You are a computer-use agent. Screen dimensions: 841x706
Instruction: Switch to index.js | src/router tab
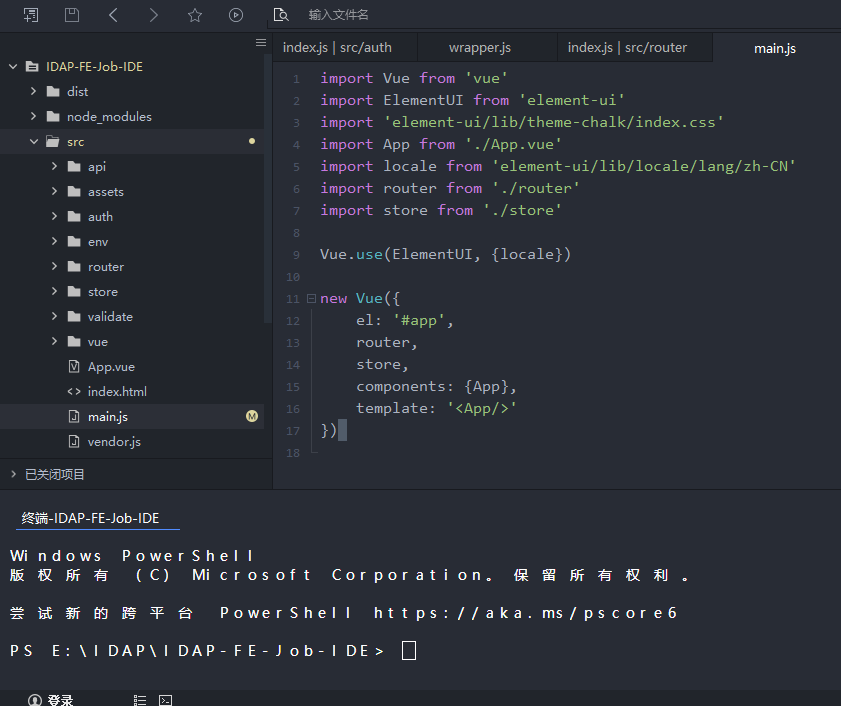(635, 48)
